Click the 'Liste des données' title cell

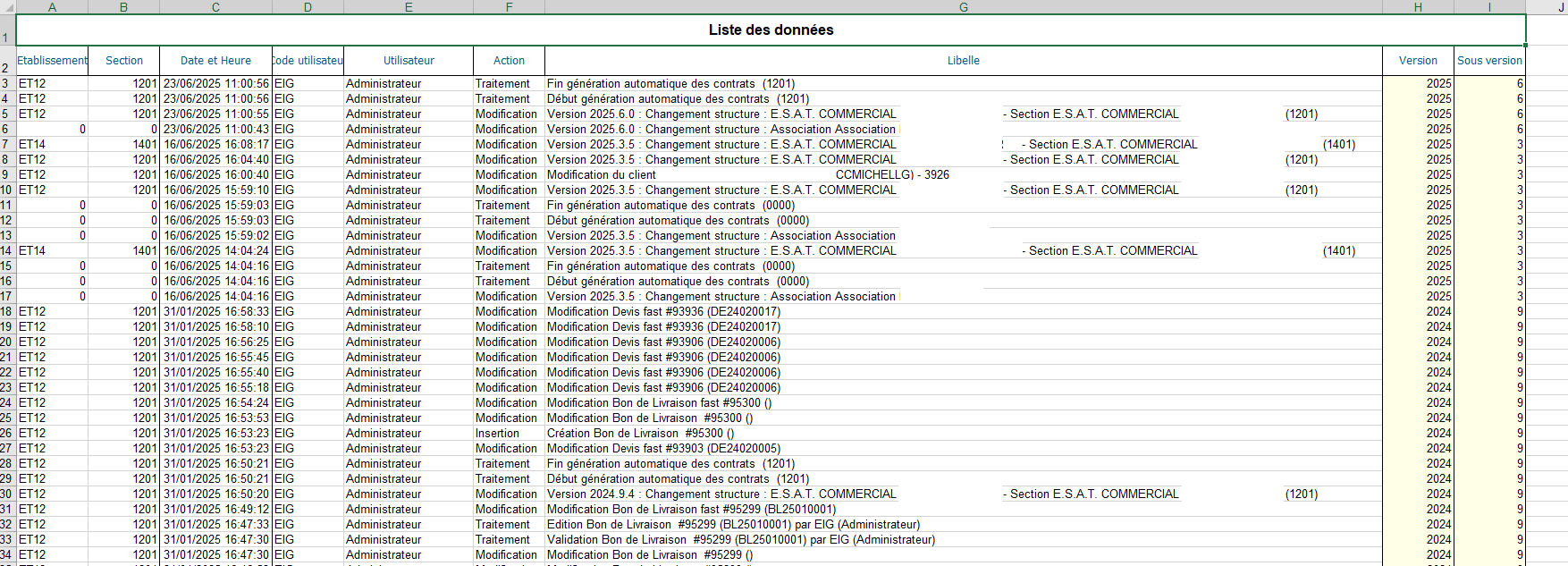(771, 30)
